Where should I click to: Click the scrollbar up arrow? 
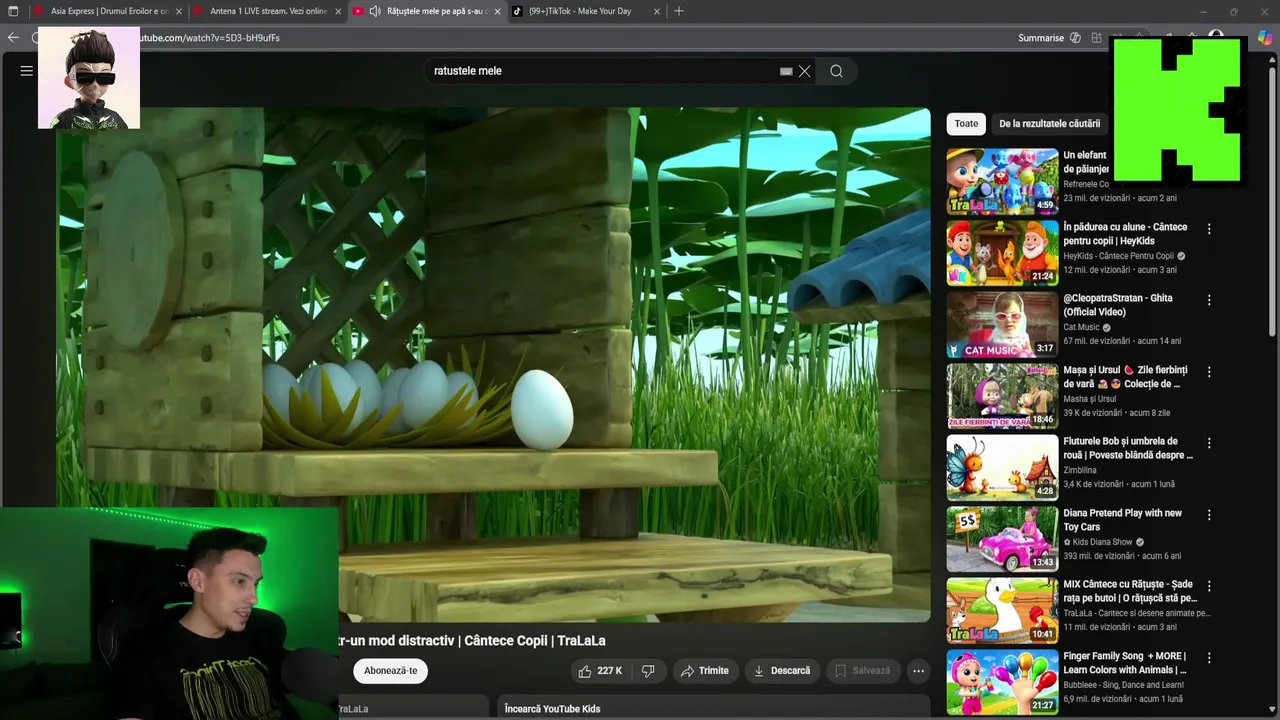coord(1273,62)
